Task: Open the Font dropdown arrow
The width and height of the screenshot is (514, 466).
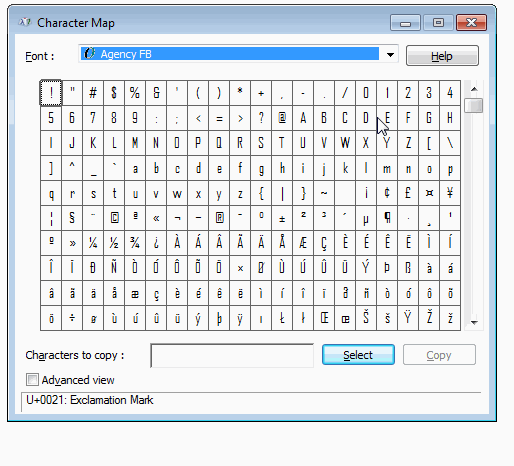Action: (x=390, y=55)
